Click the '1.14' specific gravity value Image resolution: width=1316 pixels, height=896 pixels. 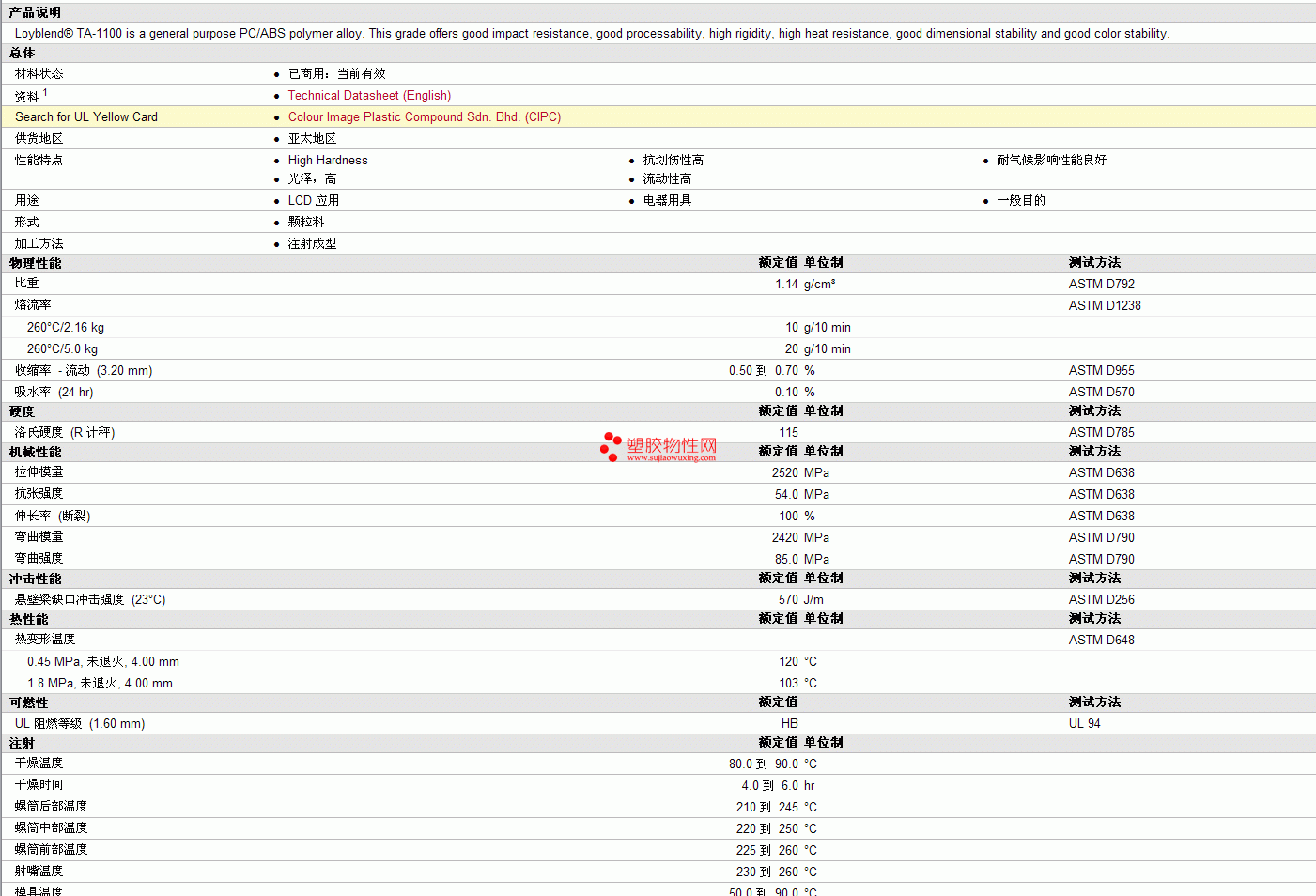pos(786,285)
